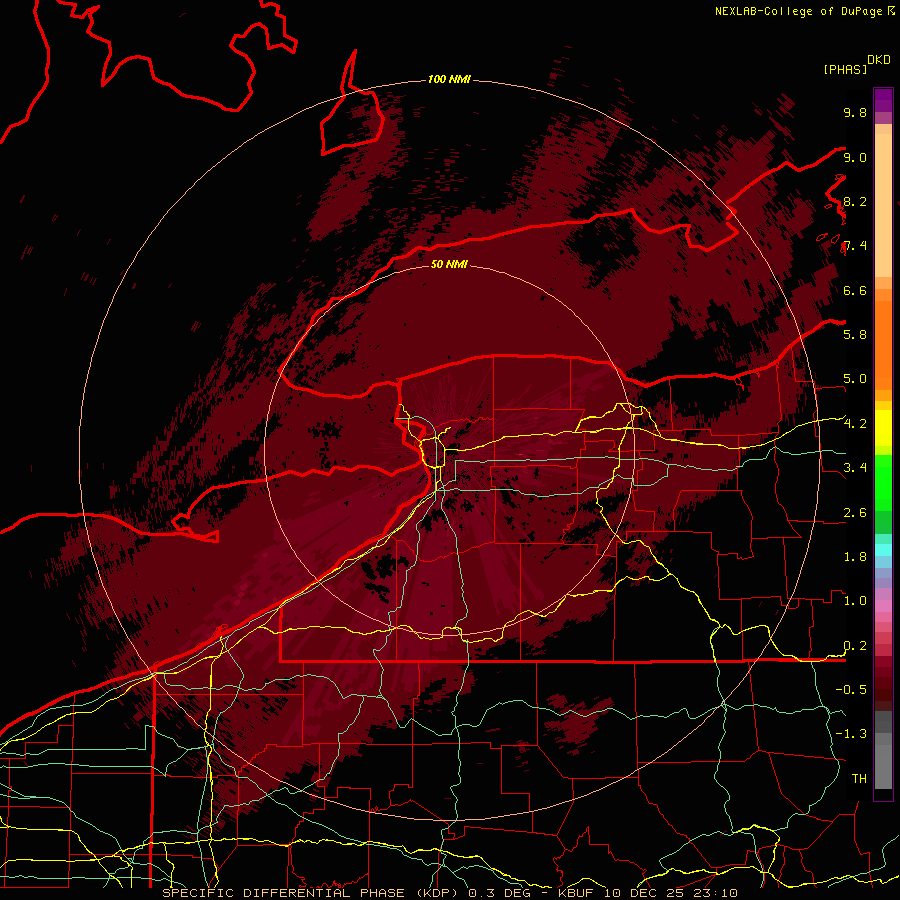Click the bright yellow color bar segment
This screenshot has width=900, height=900.
(x=883, y=428)
